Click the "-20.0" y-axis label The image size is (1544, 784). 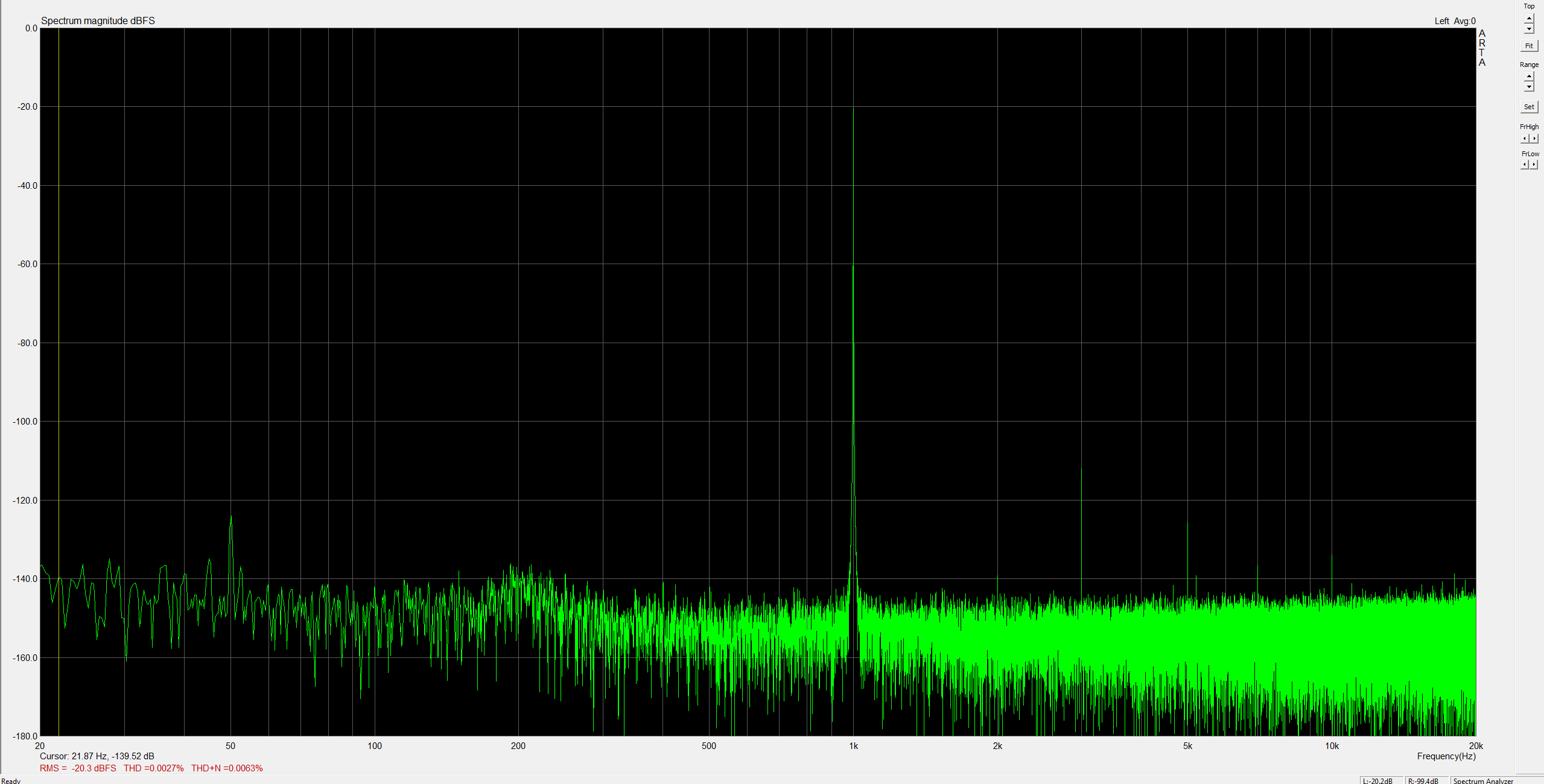coord(27,107)
